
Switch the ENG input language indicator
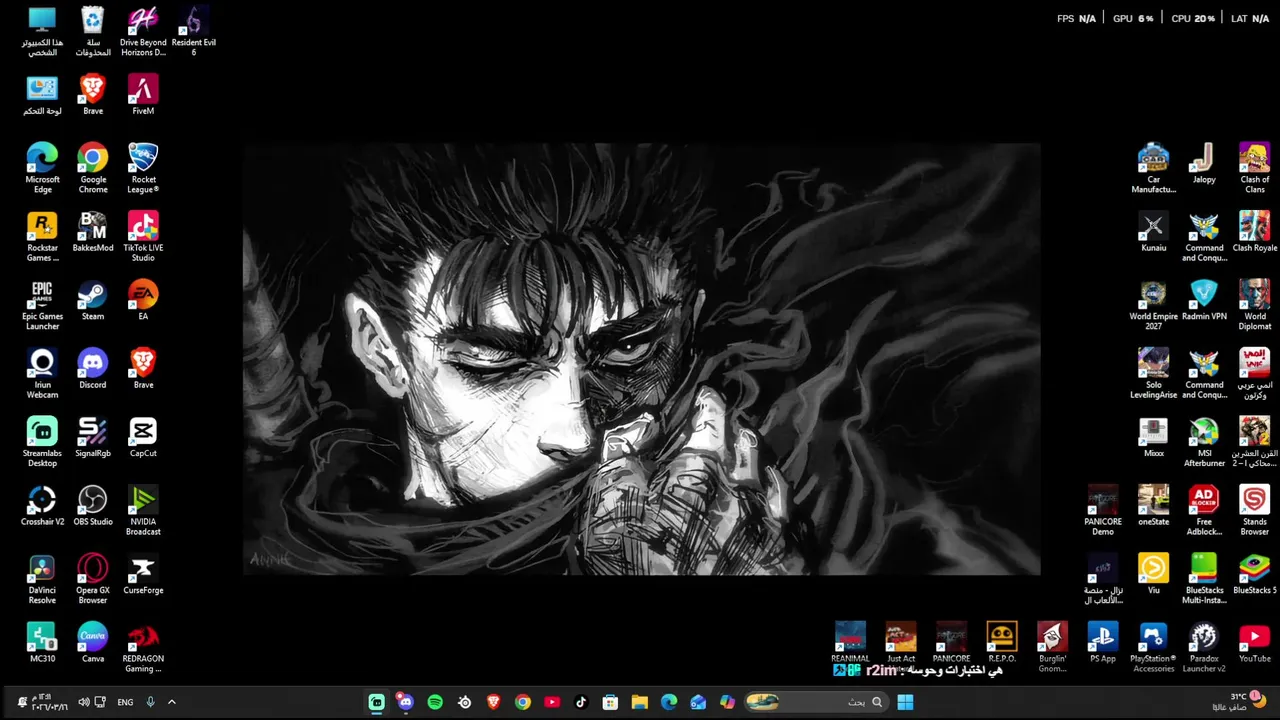(125, 702)
